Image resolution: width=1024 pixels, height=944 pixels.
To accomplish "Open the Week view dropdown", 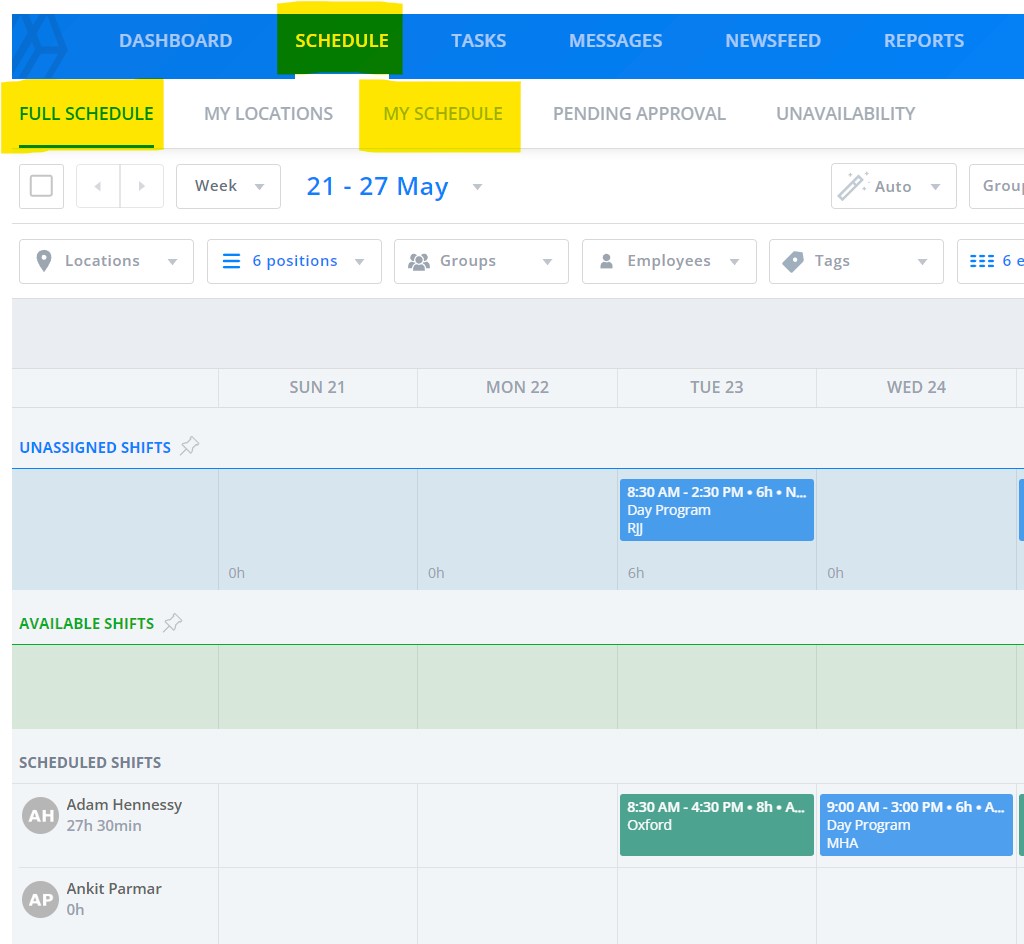I will point(229,186).
